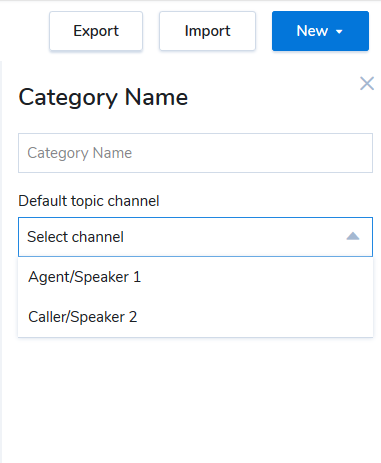The width and height of the screenshot is (381, 463).
Task: Click the Default topic channel label
Action: 89,201
